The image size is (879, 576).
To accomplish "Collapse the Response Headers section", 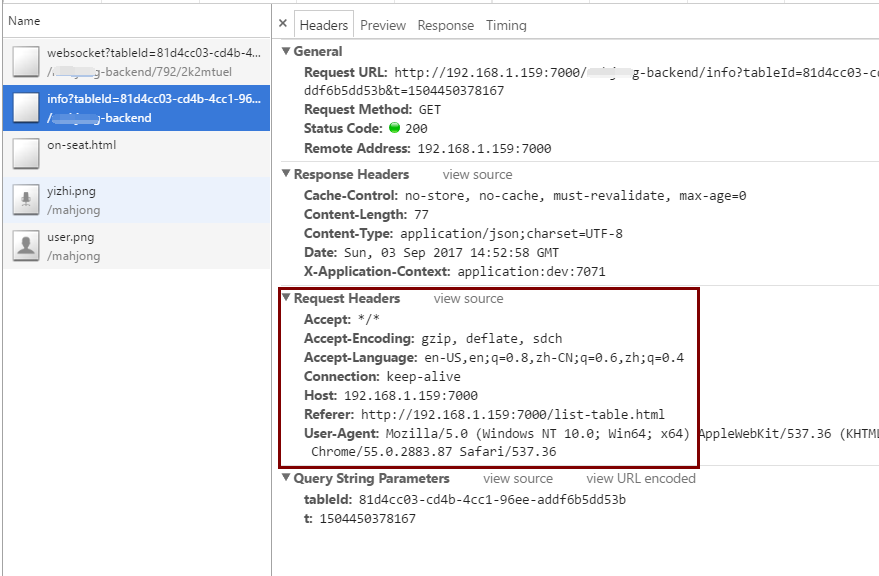I will point(286,174).
